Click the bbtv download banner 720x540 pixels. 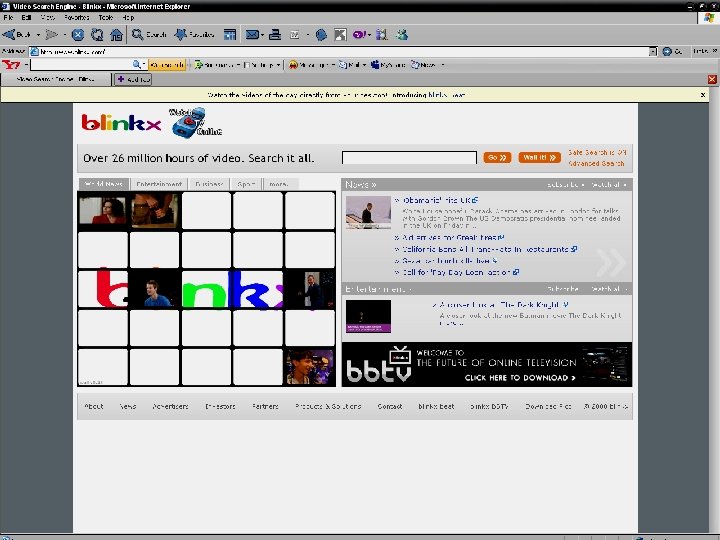click(487, 365)
